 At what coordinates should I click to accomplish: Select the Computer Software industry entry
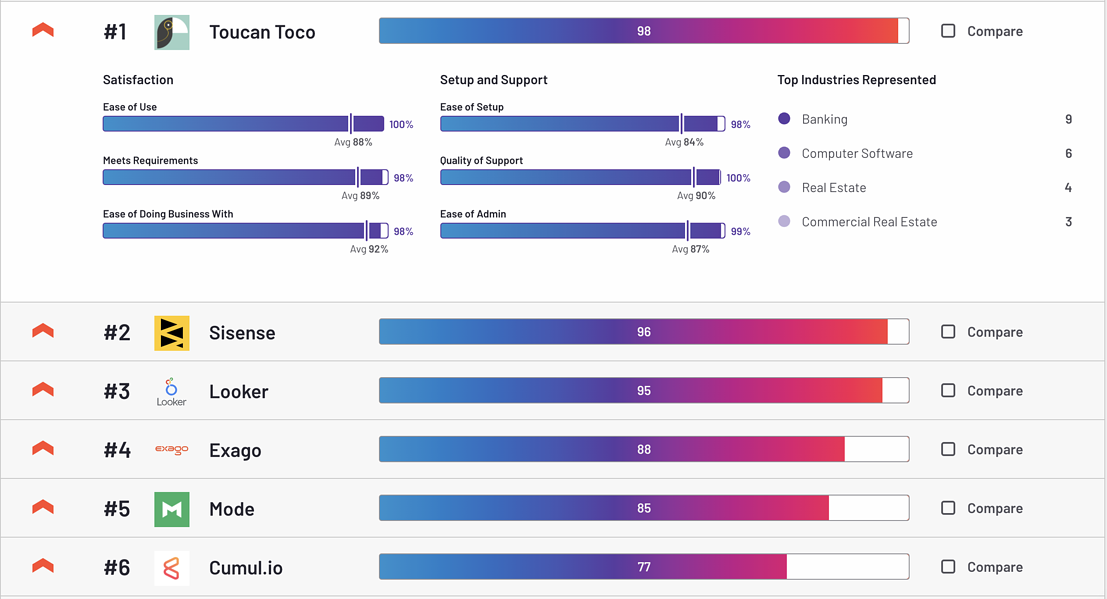coord(857,154)
